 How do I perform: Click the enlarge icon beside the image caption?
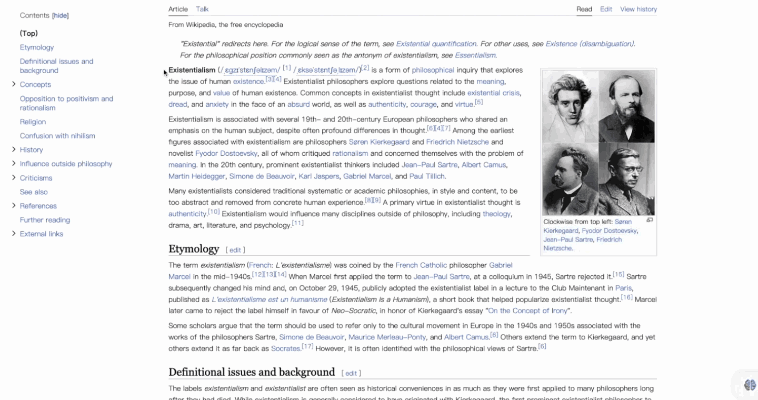point(649,220)
